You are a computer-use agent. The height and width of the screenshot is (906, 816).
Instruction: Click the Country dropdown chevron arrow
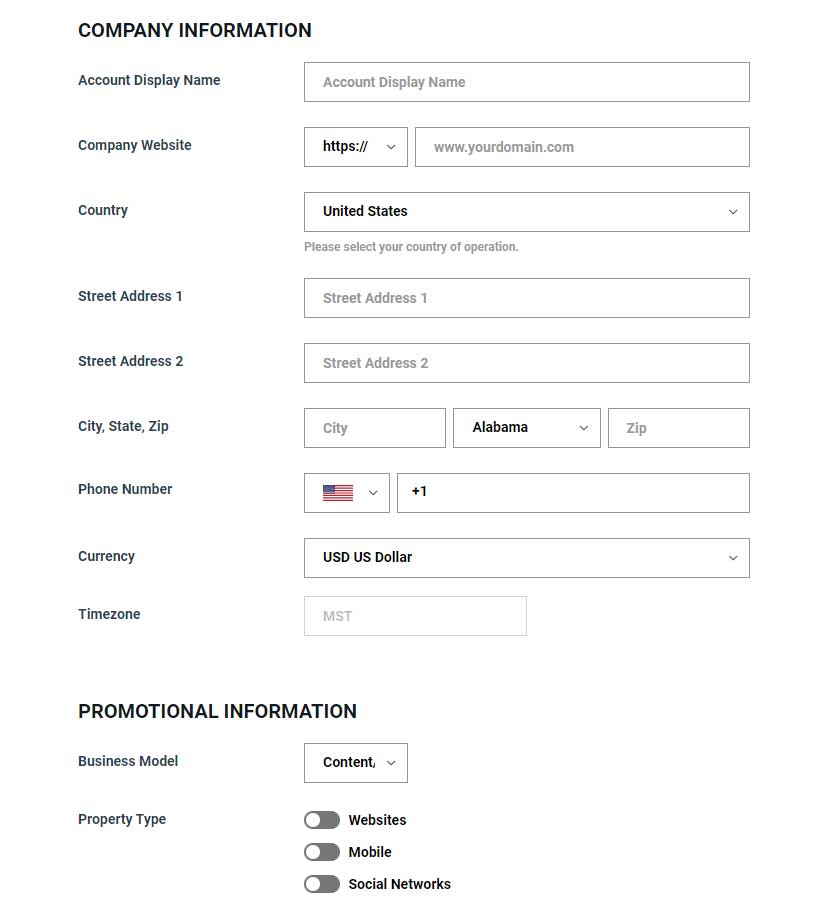coord(733,212)
